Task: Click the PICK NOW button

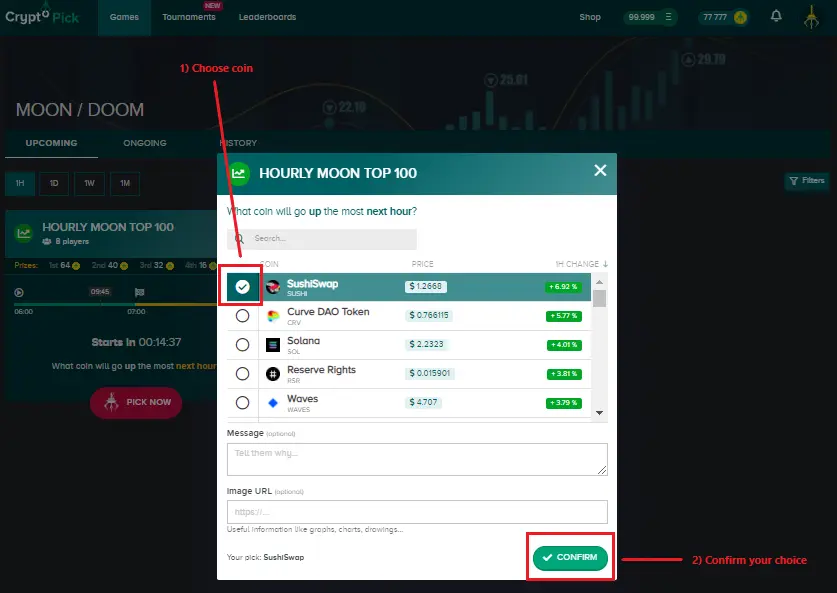Action: pyautogui.click(x=136, y=402)
